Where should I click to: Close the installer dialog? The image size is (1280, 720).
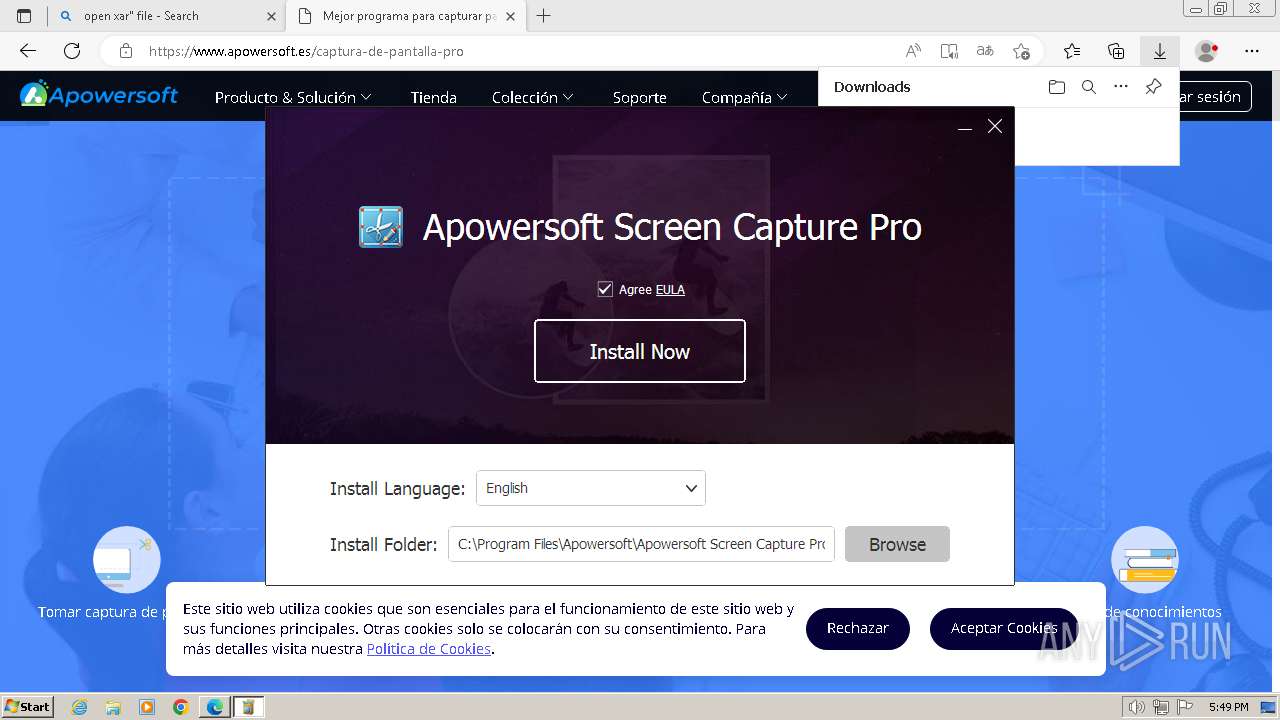(994, 126)
